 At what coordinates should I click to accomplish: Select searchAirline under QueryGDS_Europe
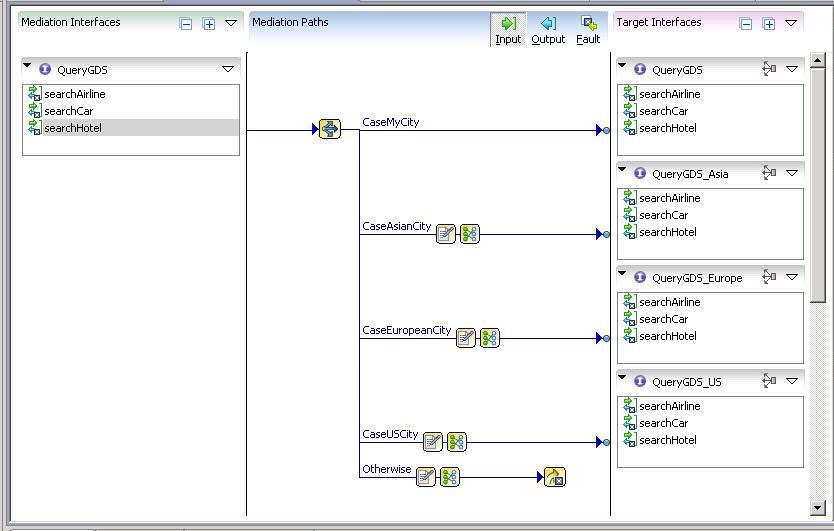pos(670,302)
